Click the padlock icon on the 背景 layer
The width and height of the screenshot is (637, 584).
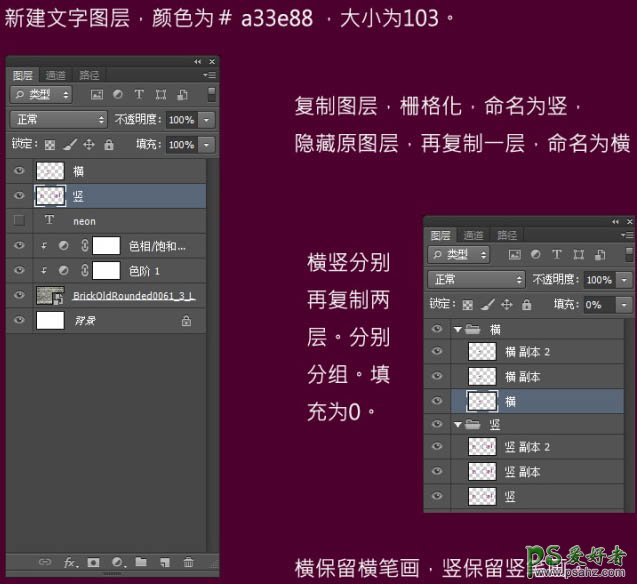pos(186,321)
